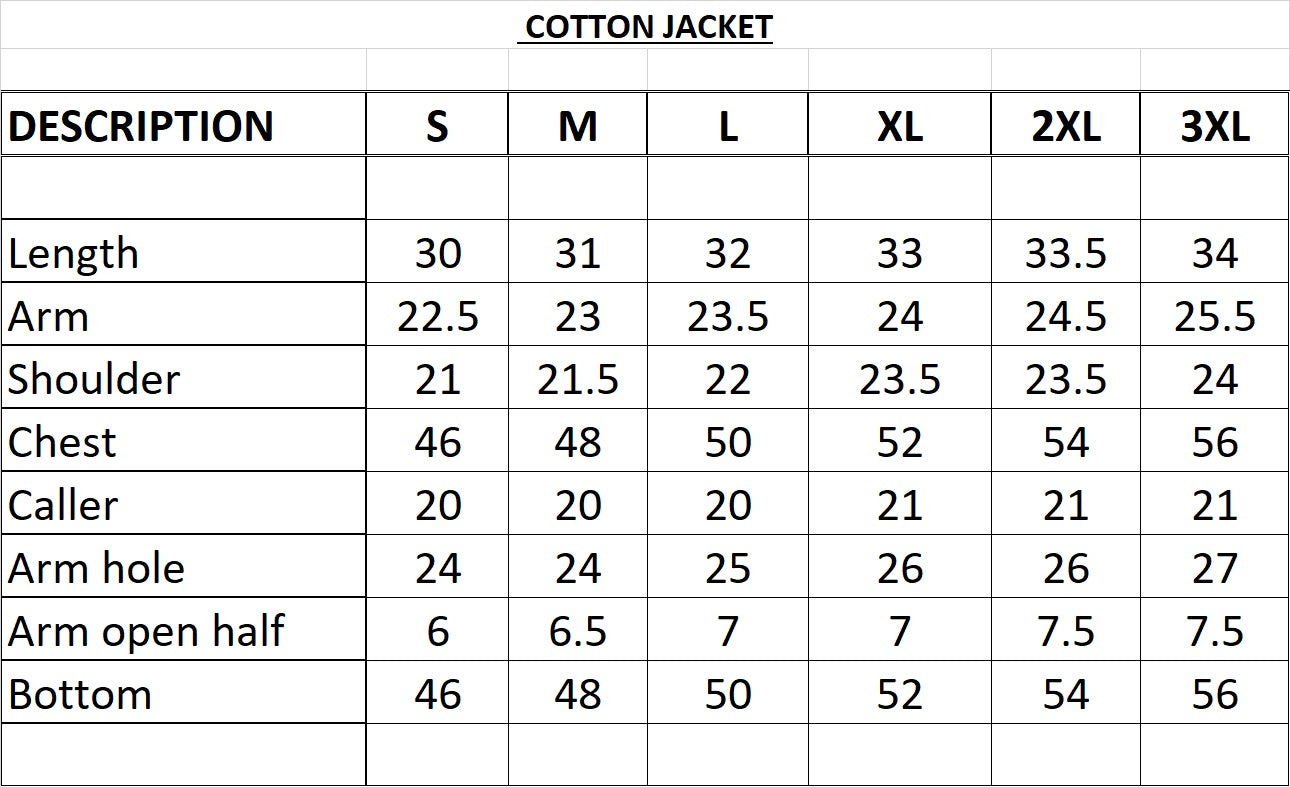
Task: Select the Arm open half value for M
Action: coord(577,632)
